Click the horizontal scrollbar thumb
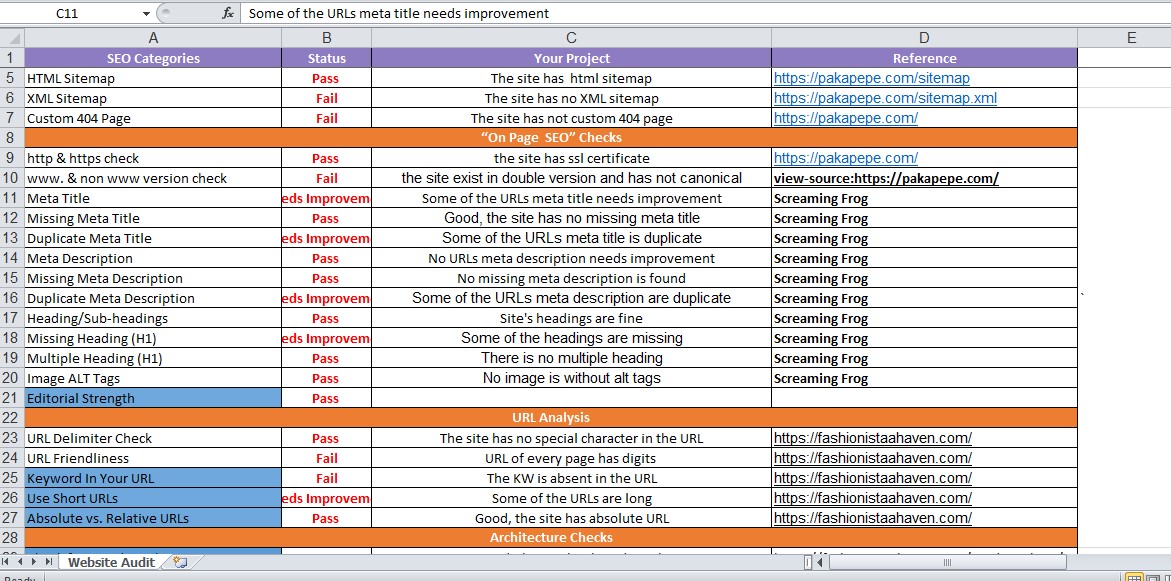1171x581 pixels. tap(945, 563)
